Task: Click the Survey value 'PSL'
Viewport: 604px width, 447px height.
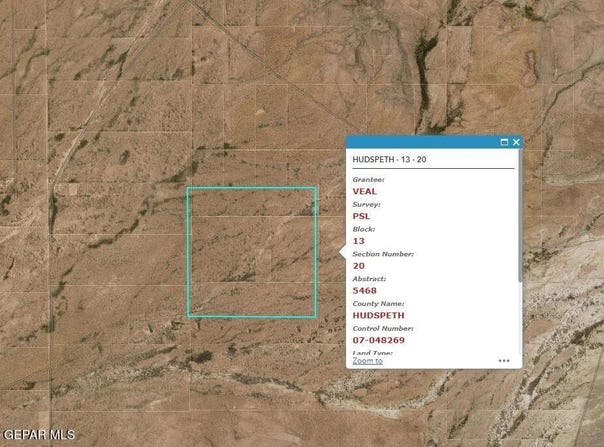Action: click(x=361, y=216)
